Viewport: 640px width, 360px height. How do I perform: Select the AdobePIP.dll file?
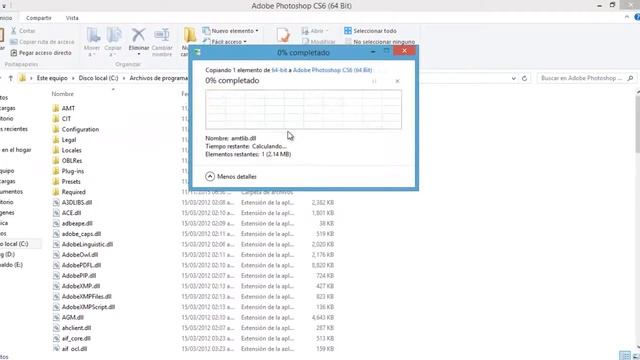coord(74,276)
